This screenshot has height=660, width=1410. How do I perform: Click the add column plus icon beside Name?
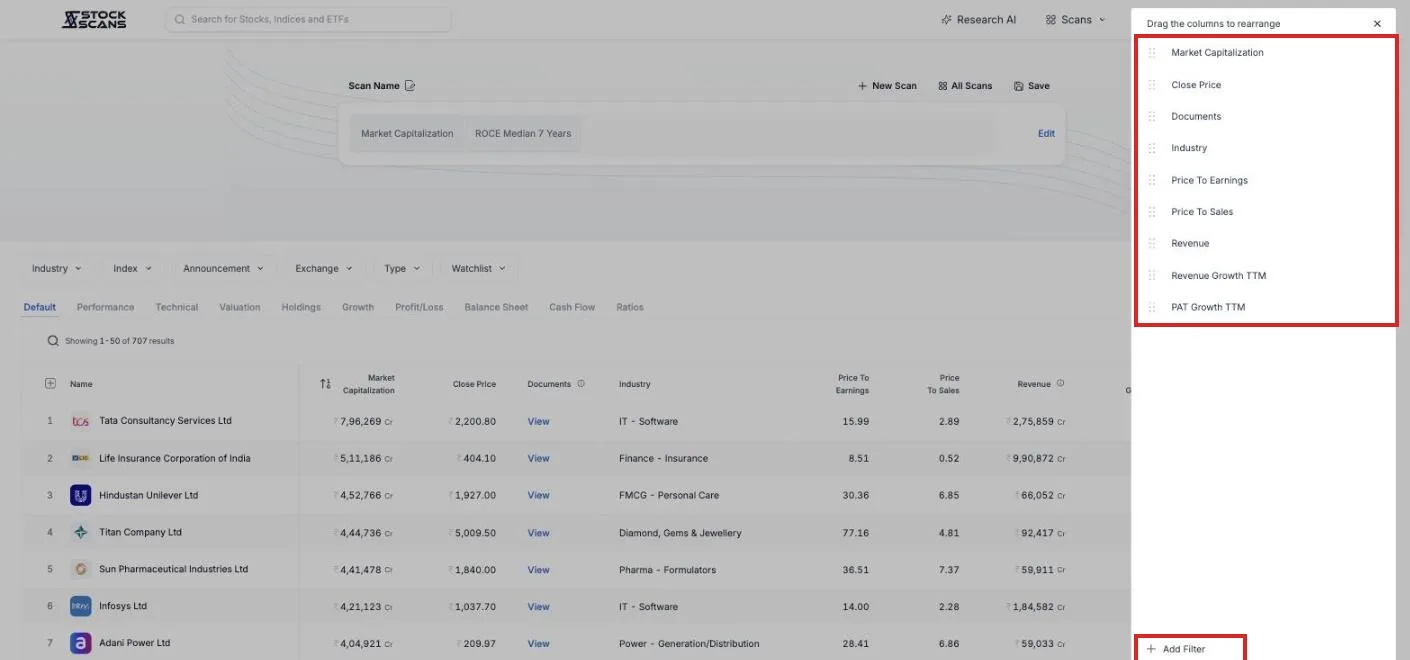(50, 384)
